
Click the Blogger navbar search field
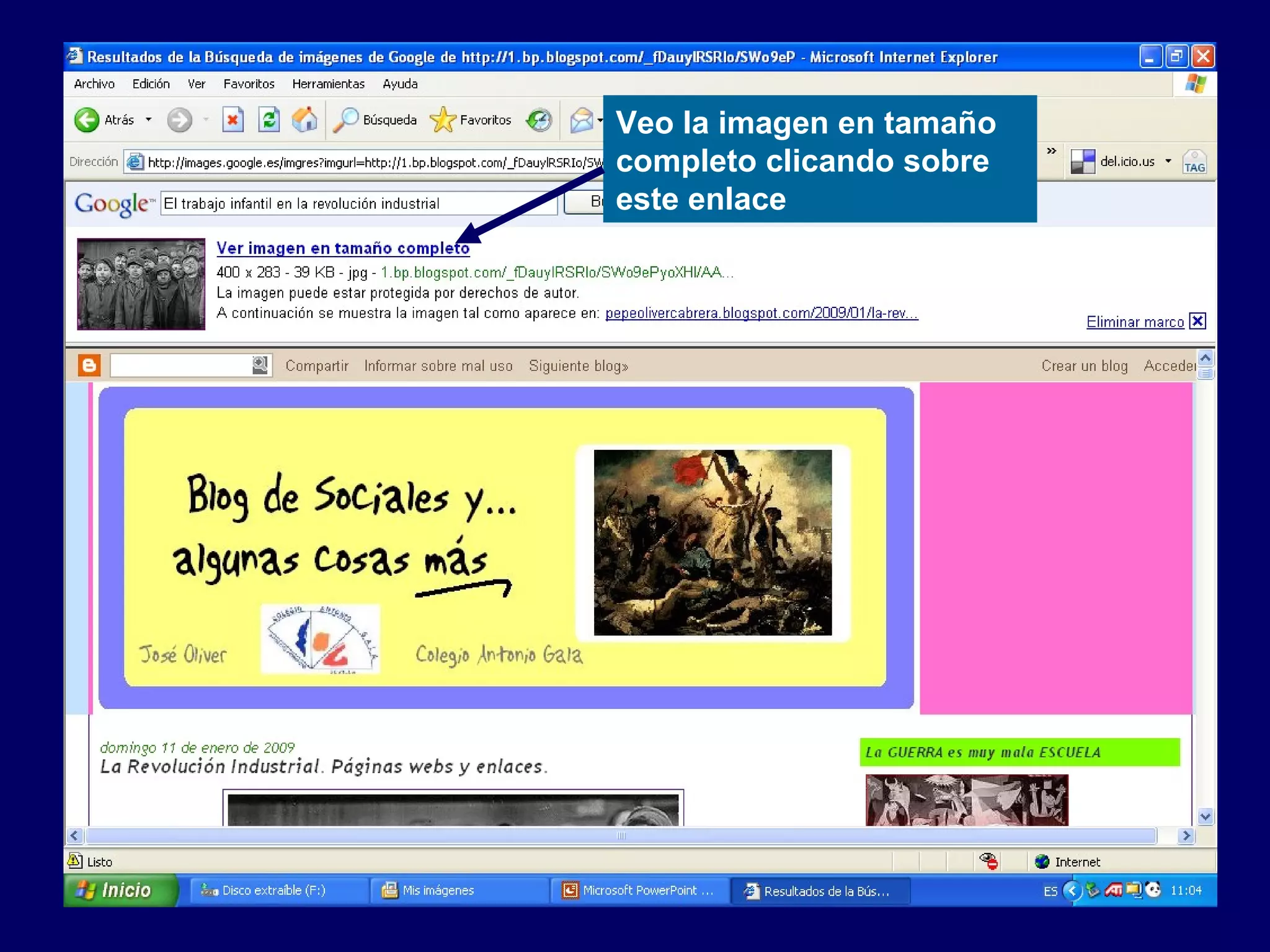coord(182,365)
